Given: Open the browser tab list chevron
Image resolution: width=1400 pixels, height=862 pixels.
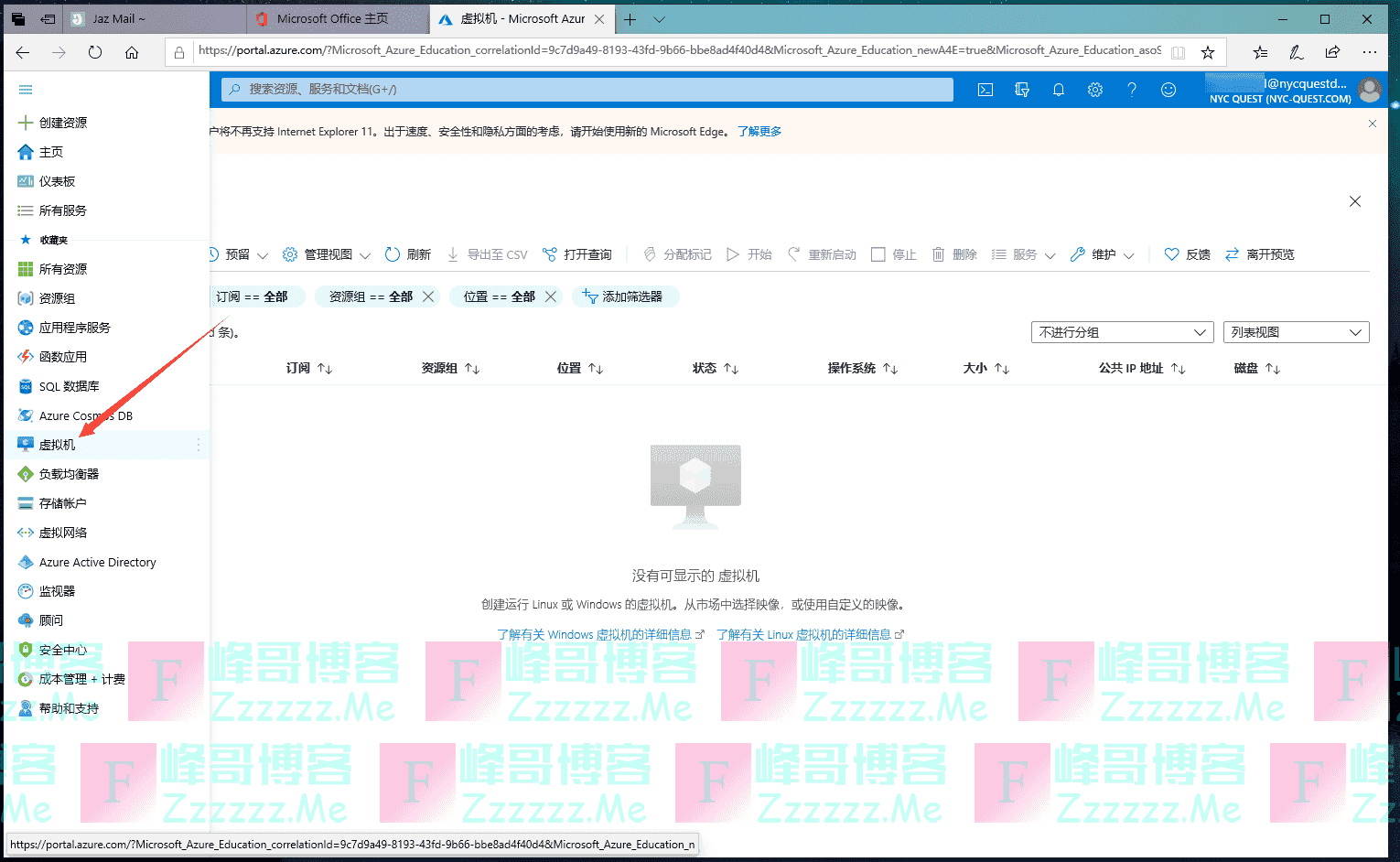Looking at the screenshot, I should (660, 19).
